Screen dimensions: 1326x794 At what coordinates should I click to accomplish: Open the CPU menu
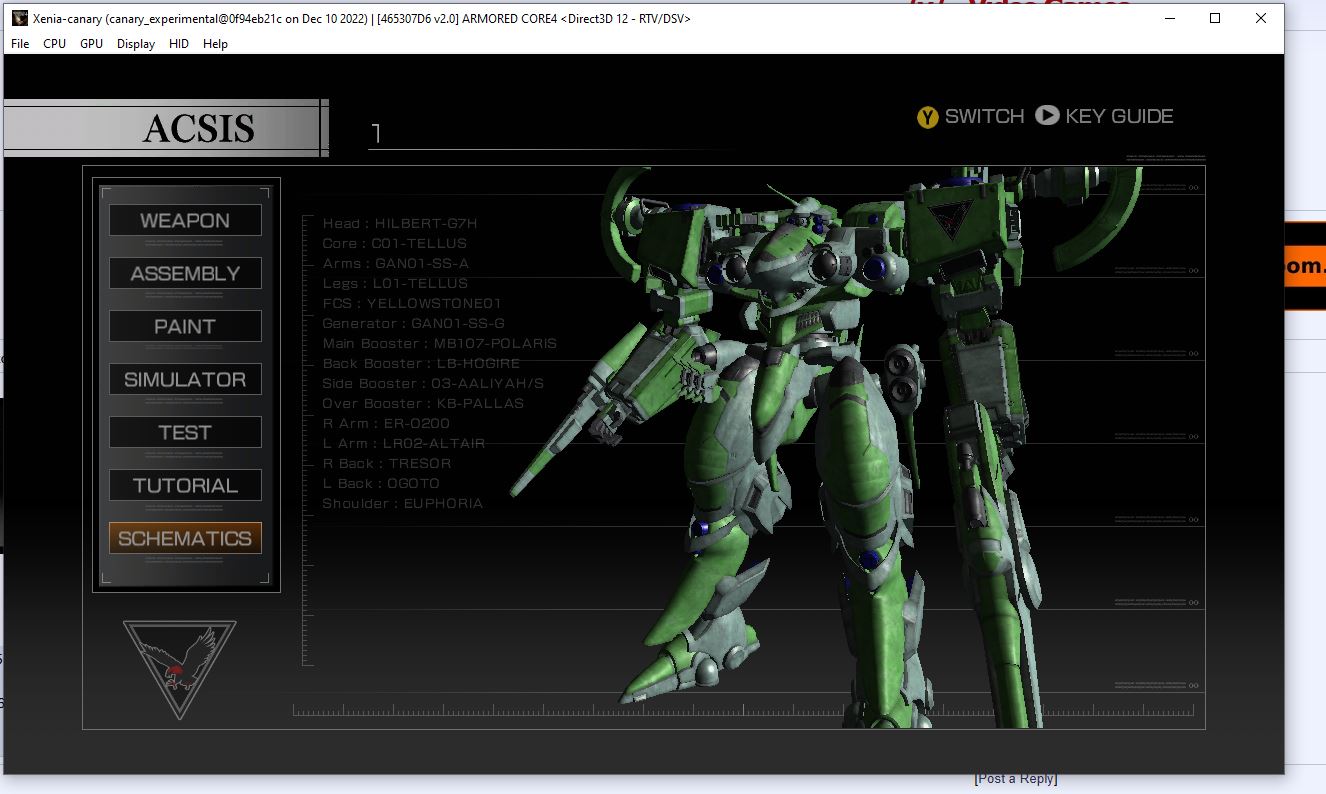54,44
